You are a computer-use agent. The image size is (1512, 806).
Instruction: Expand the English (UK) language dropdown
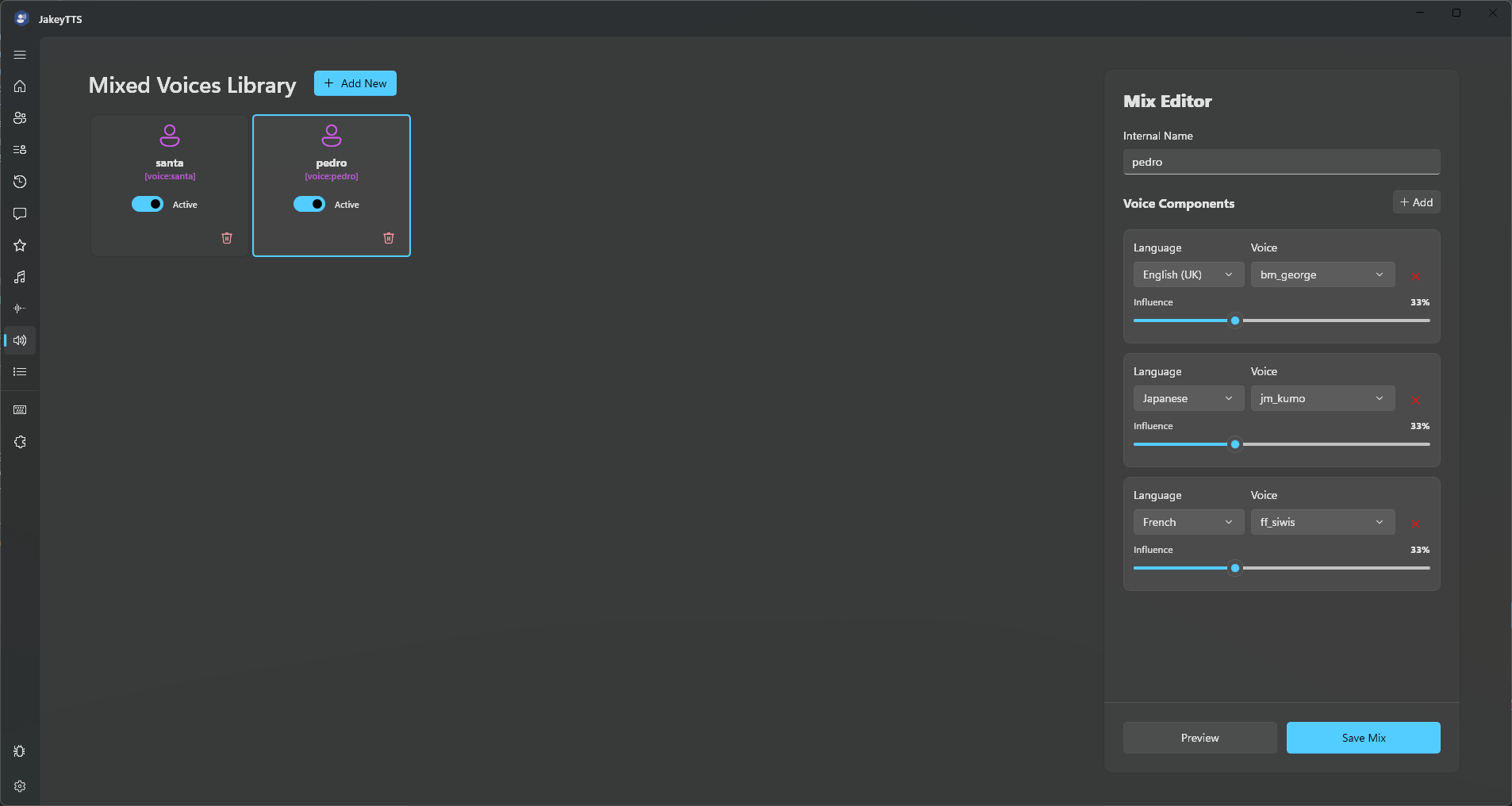(1188, 274)
